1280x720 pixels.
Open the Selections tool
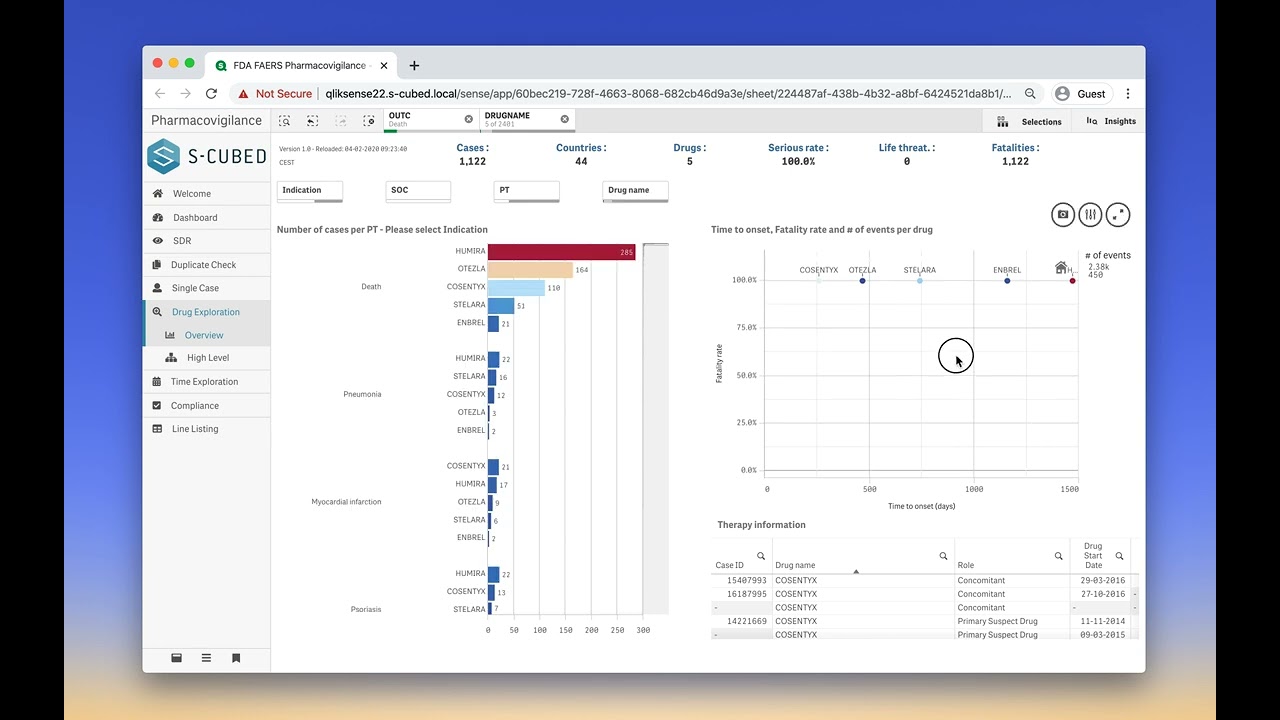(1029, 121)
